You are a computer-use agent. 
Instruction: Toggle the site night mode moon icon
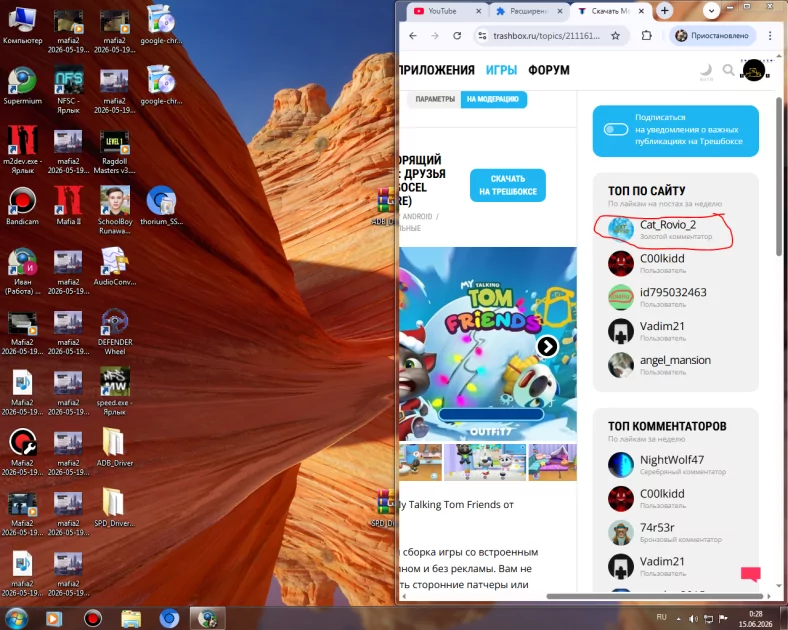[x=707, y=71]
